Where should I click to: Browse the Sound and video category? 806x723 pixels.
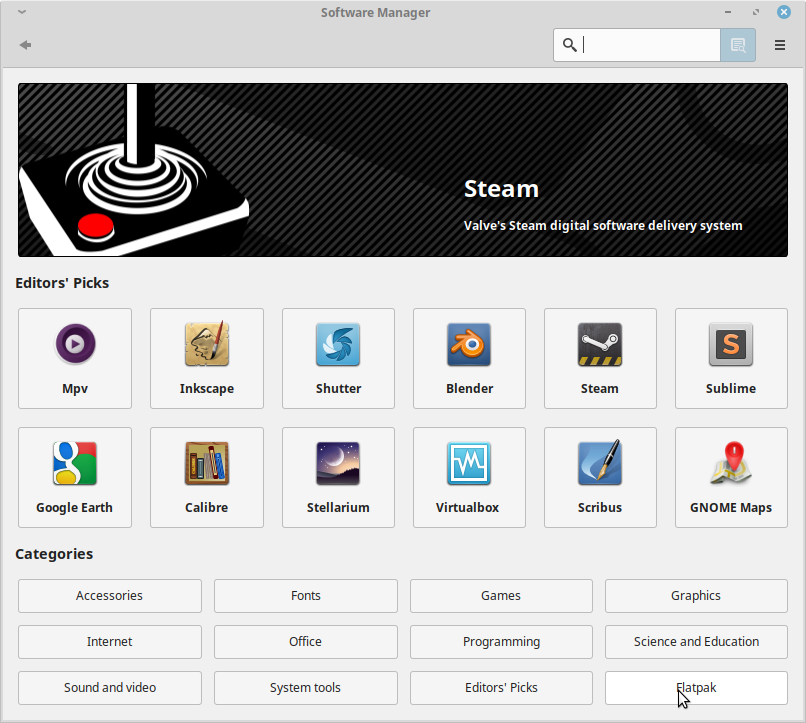point(110,688)
